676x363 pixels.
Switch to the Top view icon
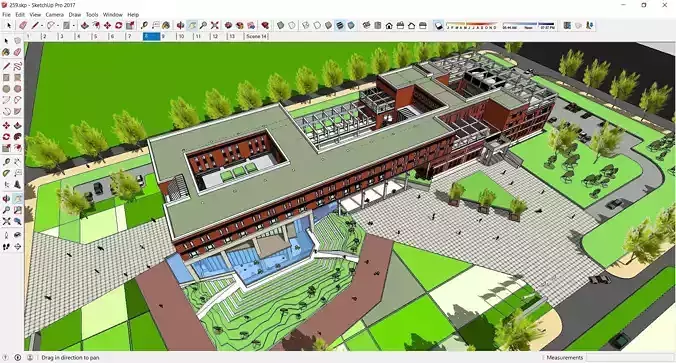tap(378, 25)
